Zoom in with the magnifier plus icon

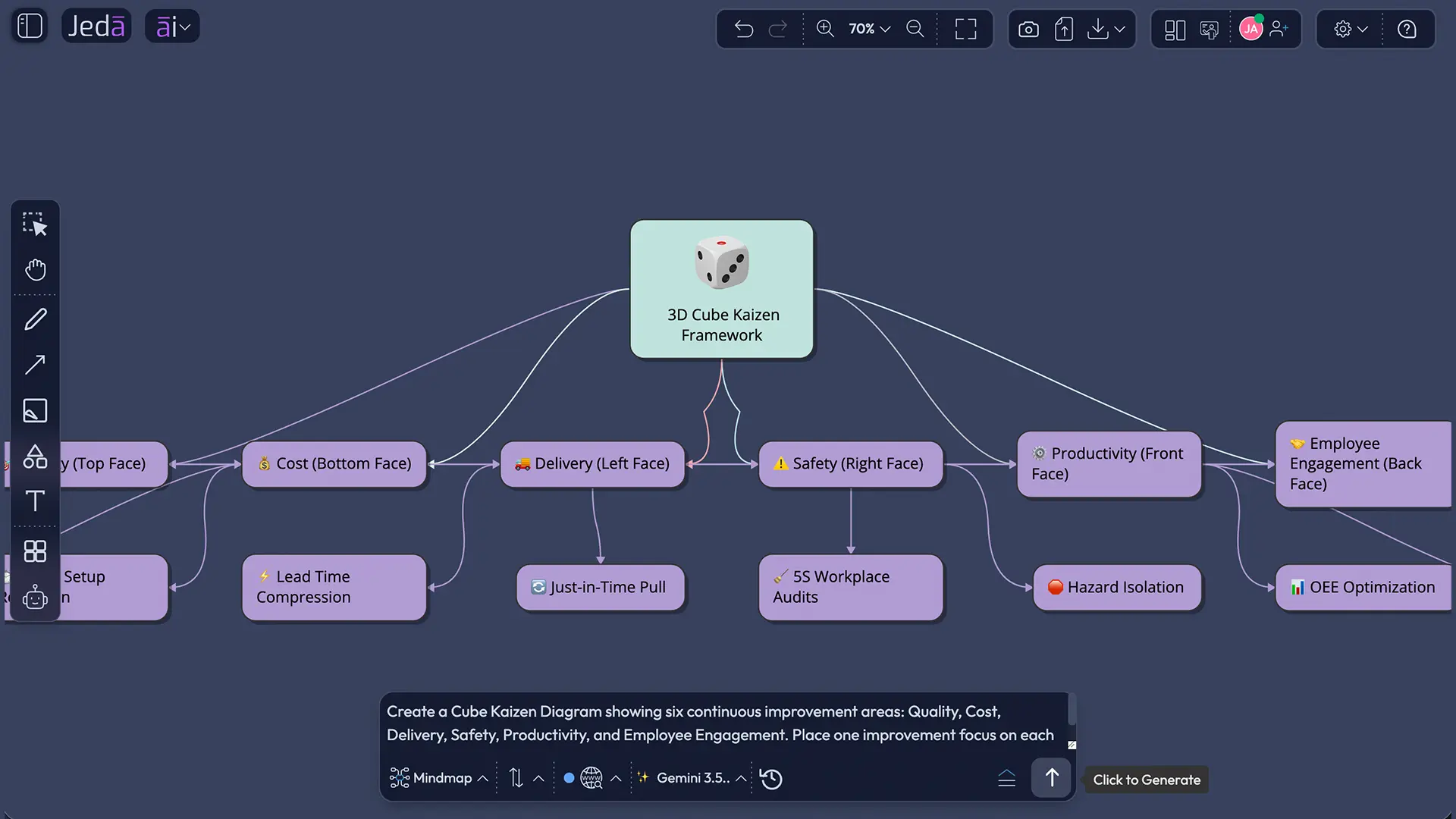(x=825, y=29)
